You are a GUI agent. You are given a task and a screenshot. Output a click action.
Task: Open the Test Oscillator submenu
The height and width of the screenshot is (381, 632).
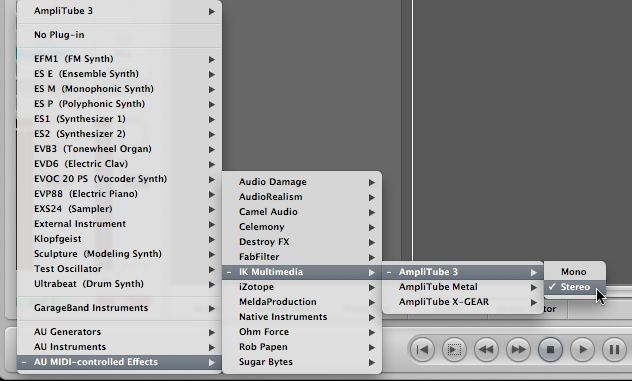coord(119,269)
